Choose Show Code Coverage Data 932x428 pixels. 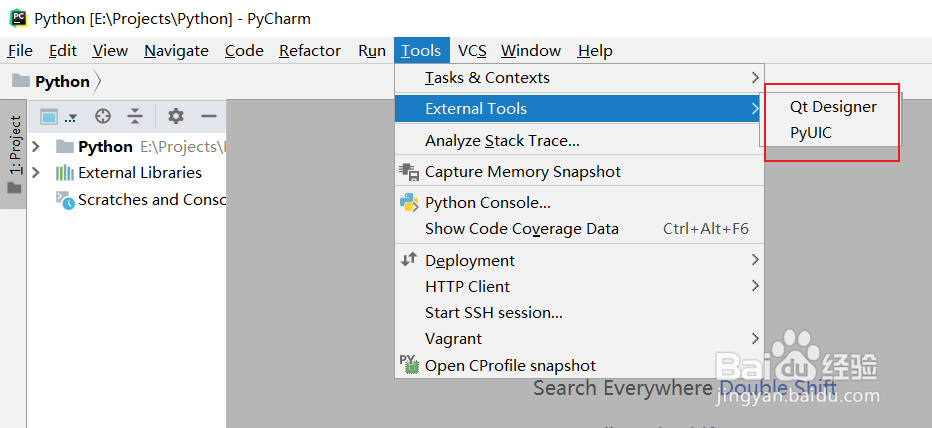click(579, 229)
